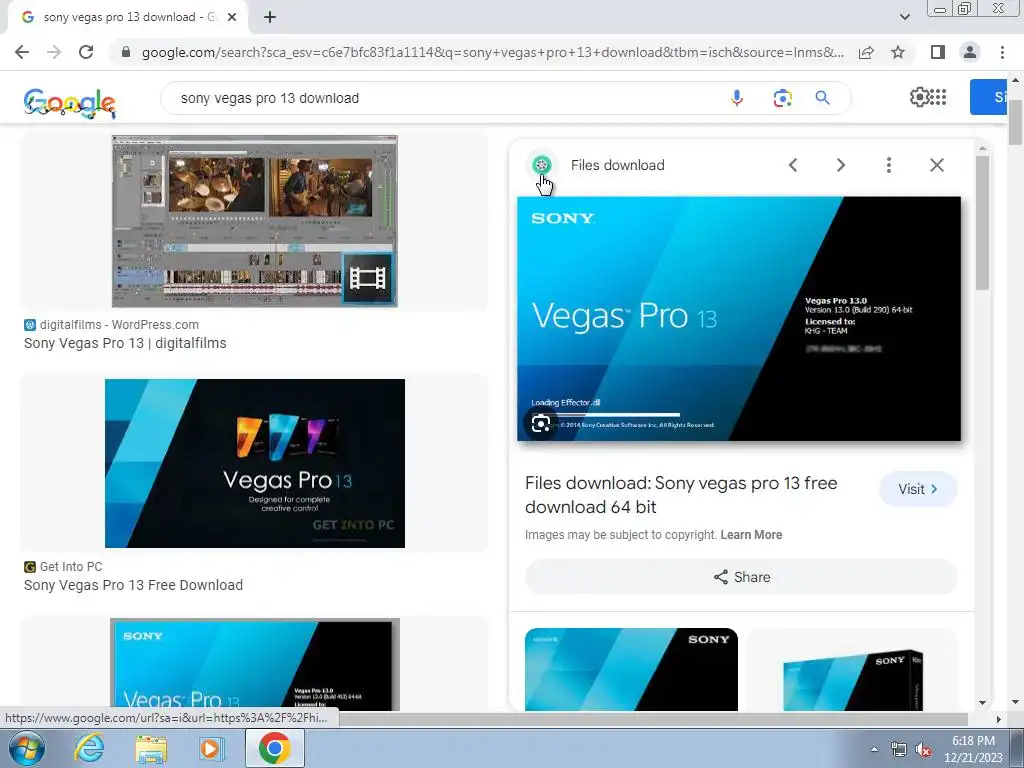Open the clock showing 6:18 PM
This screenshot has width=1024, height=768.
[x=973, y=749]
